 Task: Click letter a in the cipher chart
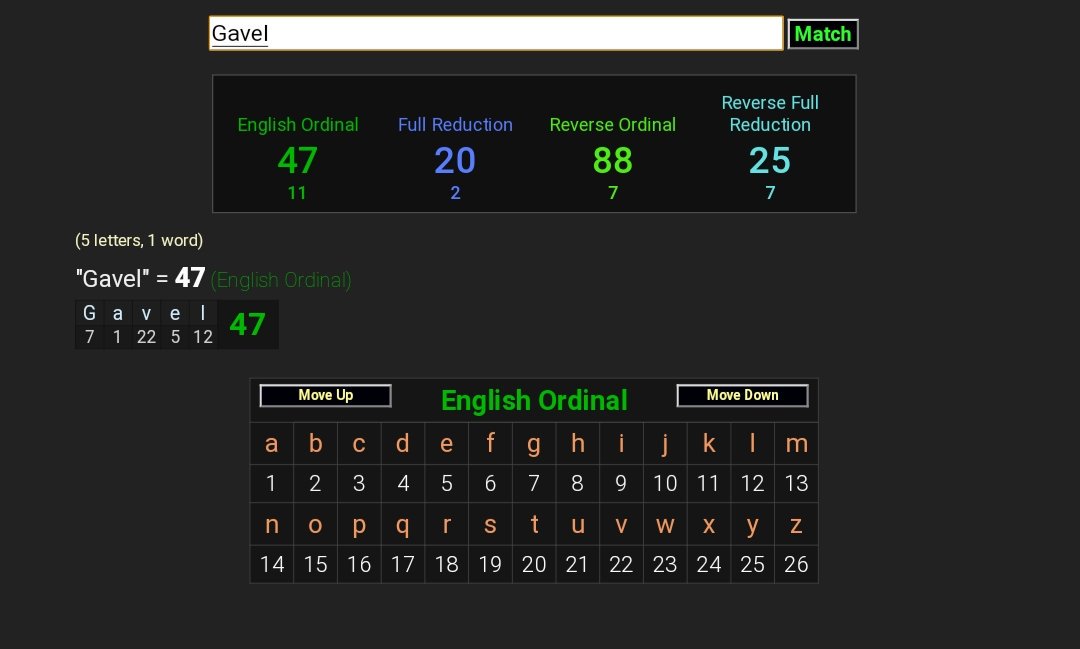271,444
